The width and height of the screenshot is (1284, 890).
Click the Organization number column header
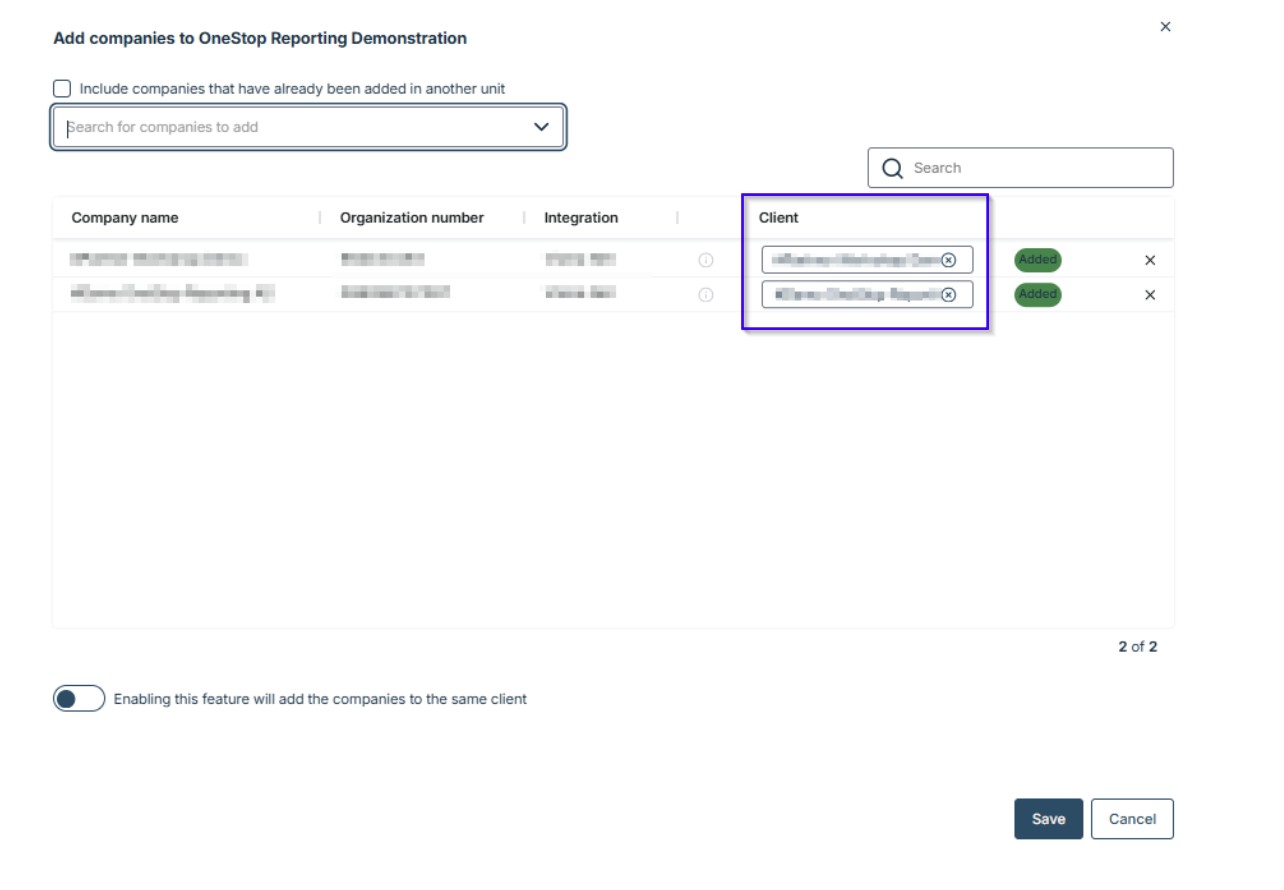pos(411,218)
